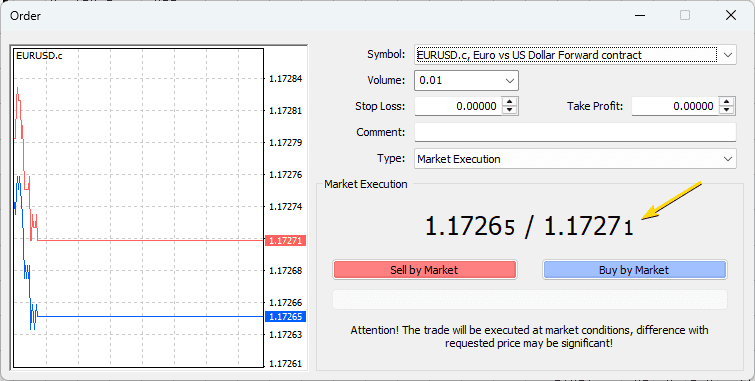This screenshot has width=755, height=381.
Task: Click the 1.17261 price axis label
Action: pyautogui.click(x=286, y=364)
